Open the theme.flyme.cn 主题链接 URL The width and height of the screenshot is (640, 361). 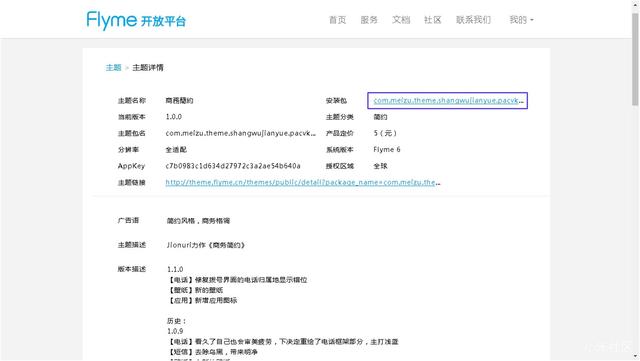pos(302,182)
